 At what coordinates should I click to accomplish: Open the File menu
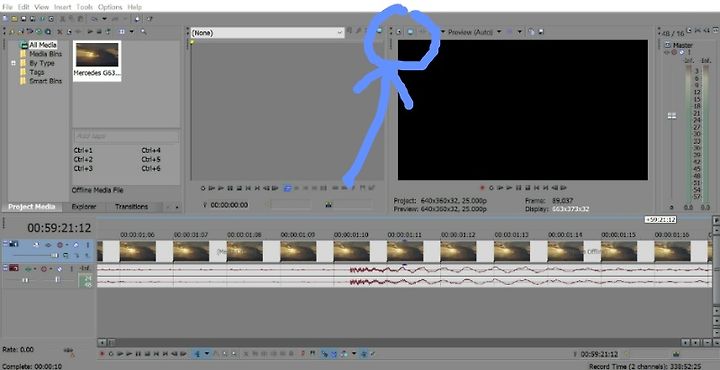pyautogui.click(x=7, y=7)
